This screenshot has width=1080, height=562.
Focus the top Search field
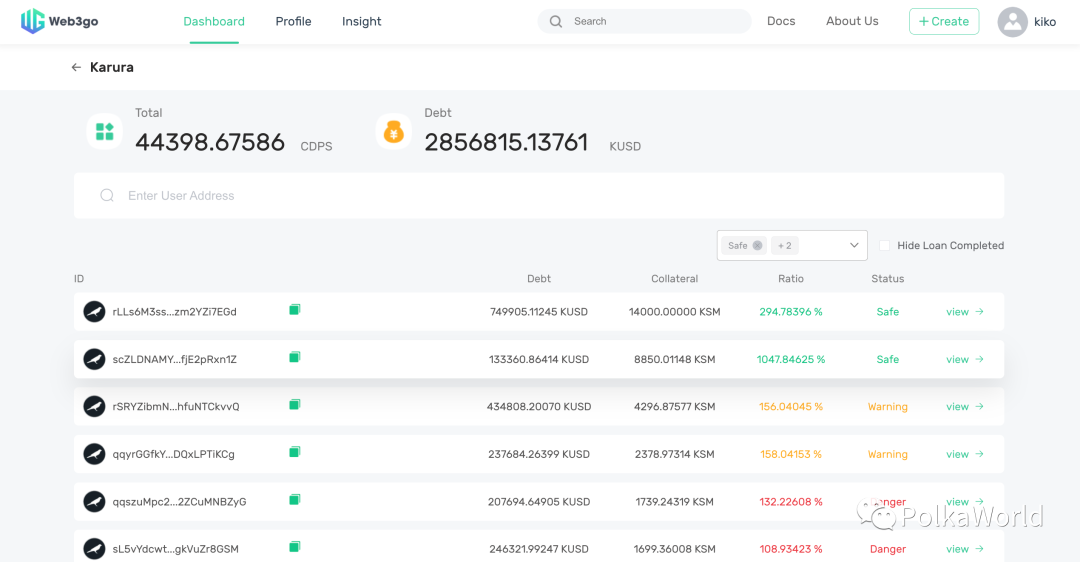644,21
